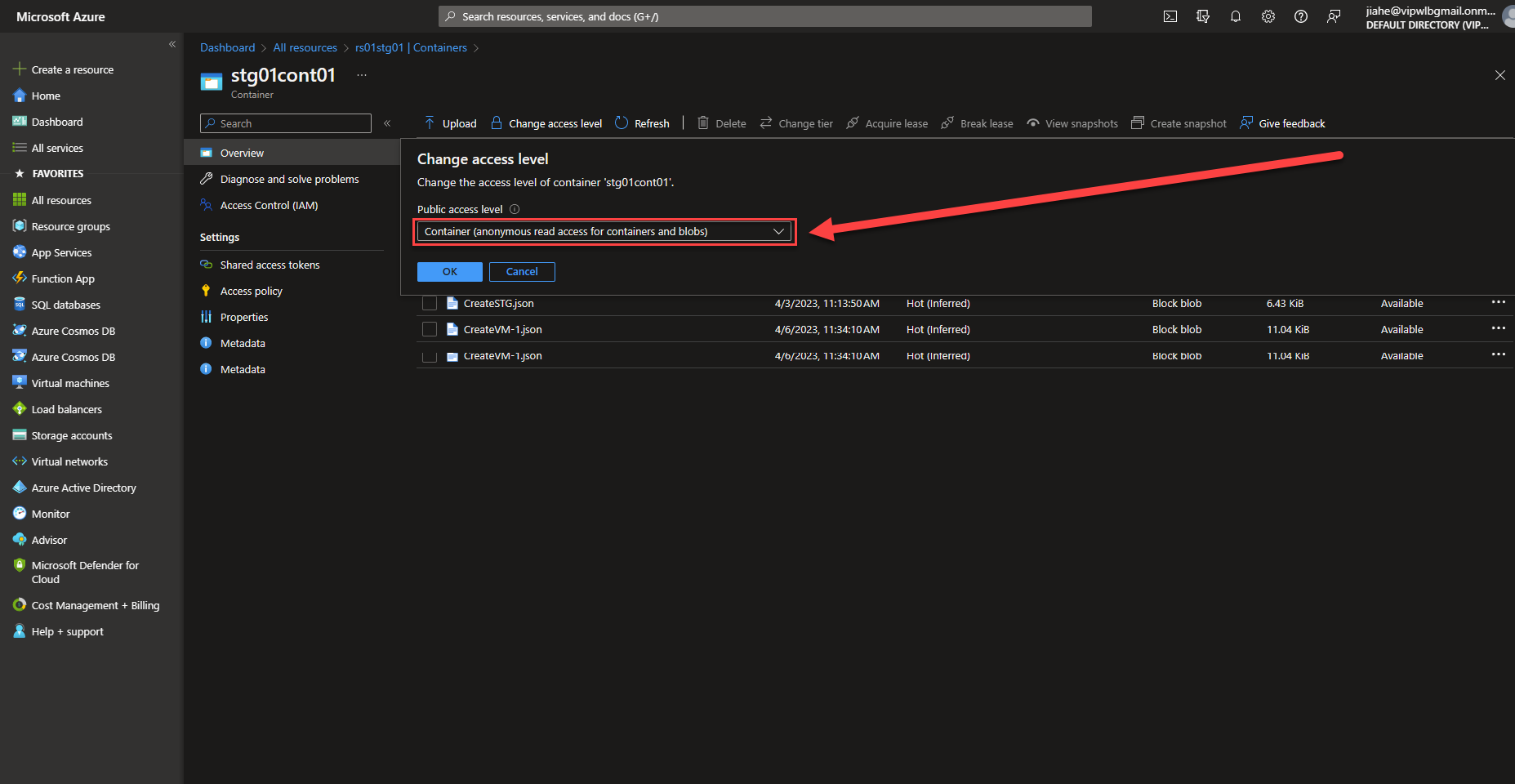Image resolution: width=1515 pixels, height=784 pixels.
Task: Click the Resource groups icon
Action: point(20,226)
